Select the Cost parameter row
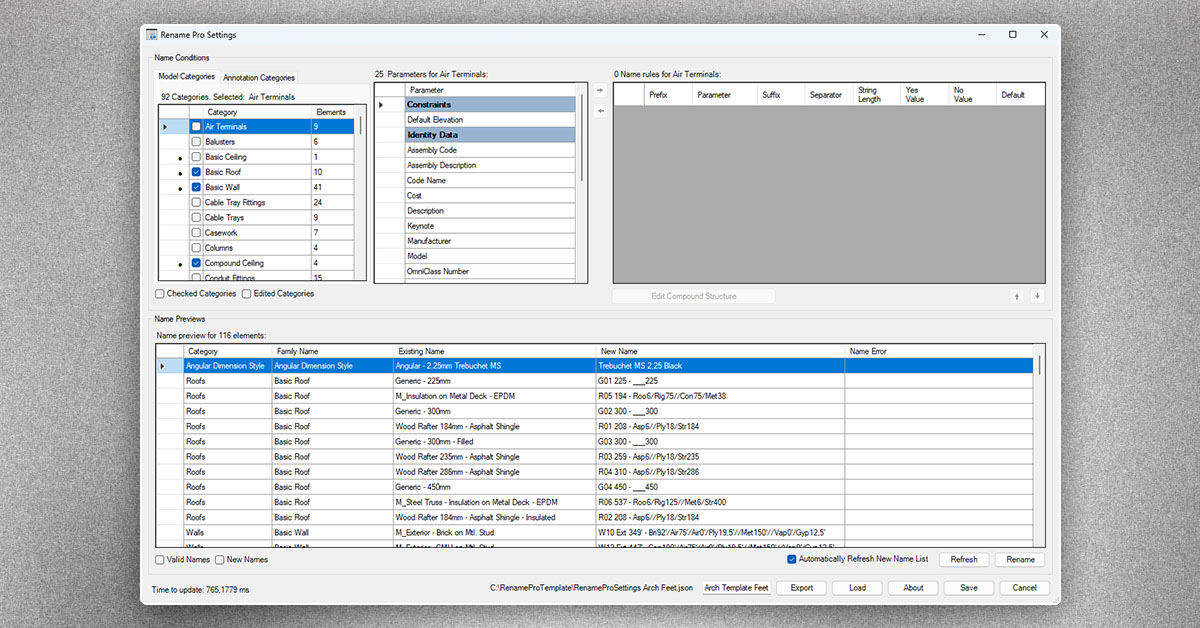The width and height of the screenshot is (1200, 628). pos(476,196)
